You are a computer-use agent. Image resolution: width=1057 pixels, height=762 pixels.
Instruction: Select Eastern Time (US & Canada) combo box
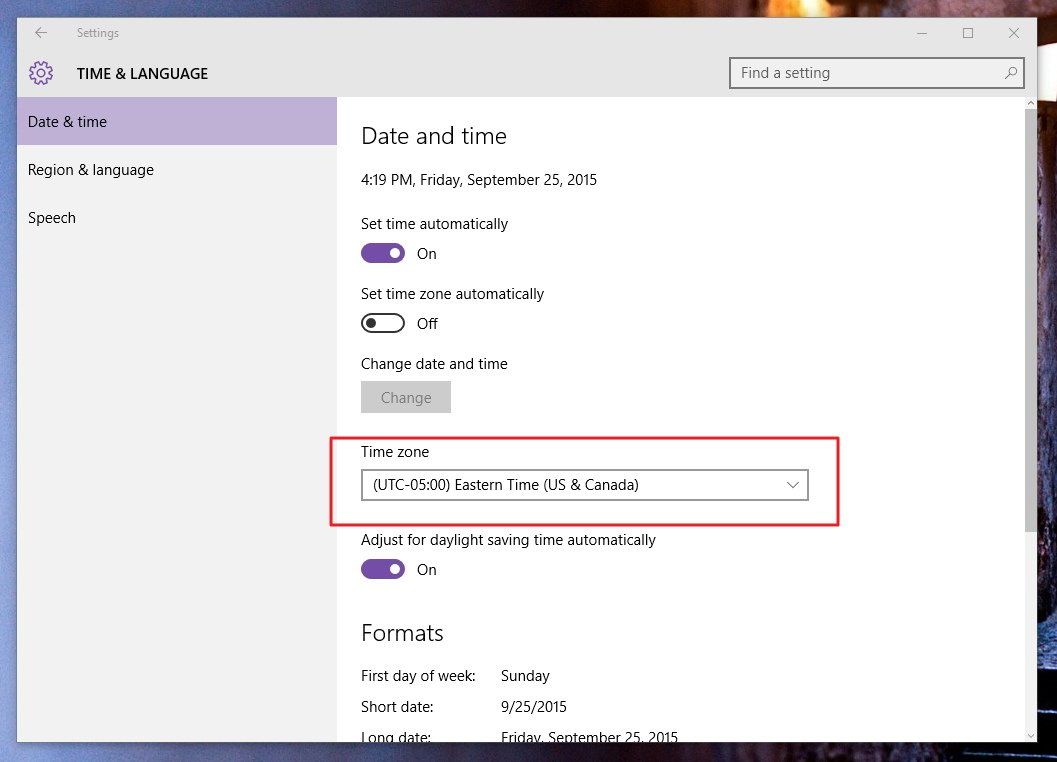coord(585,484)
